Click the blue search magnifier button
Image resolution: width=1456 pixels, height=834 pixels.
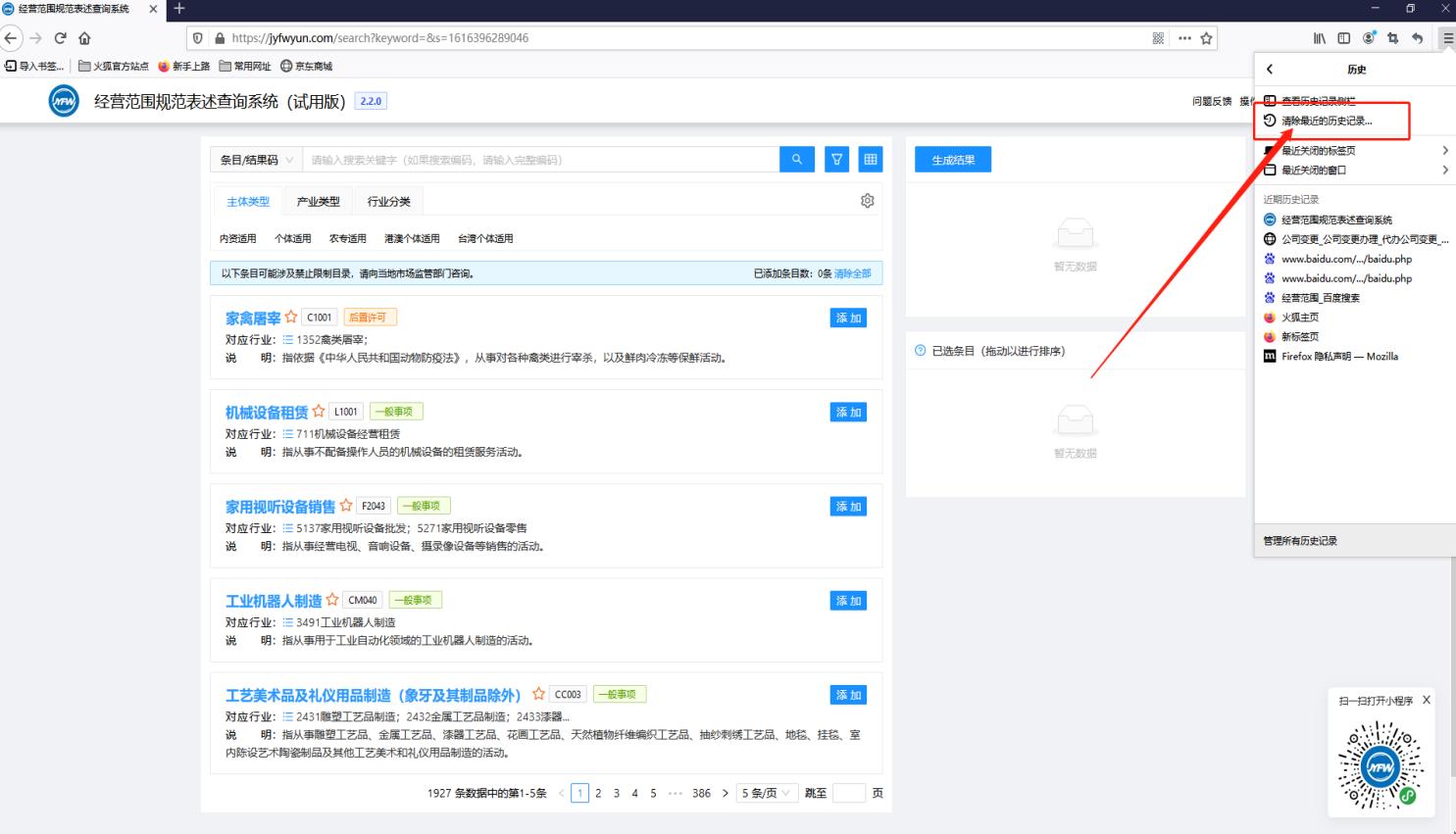796,160
